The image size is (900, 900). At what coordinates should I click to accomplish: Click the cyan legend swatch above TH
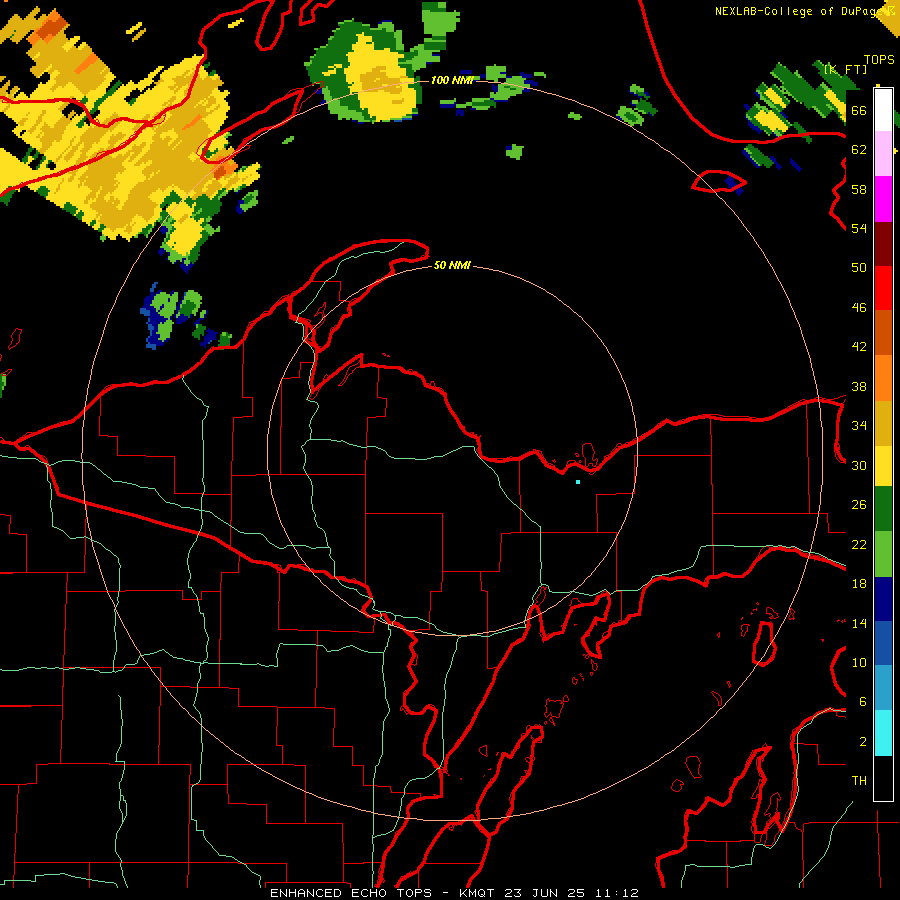tap(883, 733)
